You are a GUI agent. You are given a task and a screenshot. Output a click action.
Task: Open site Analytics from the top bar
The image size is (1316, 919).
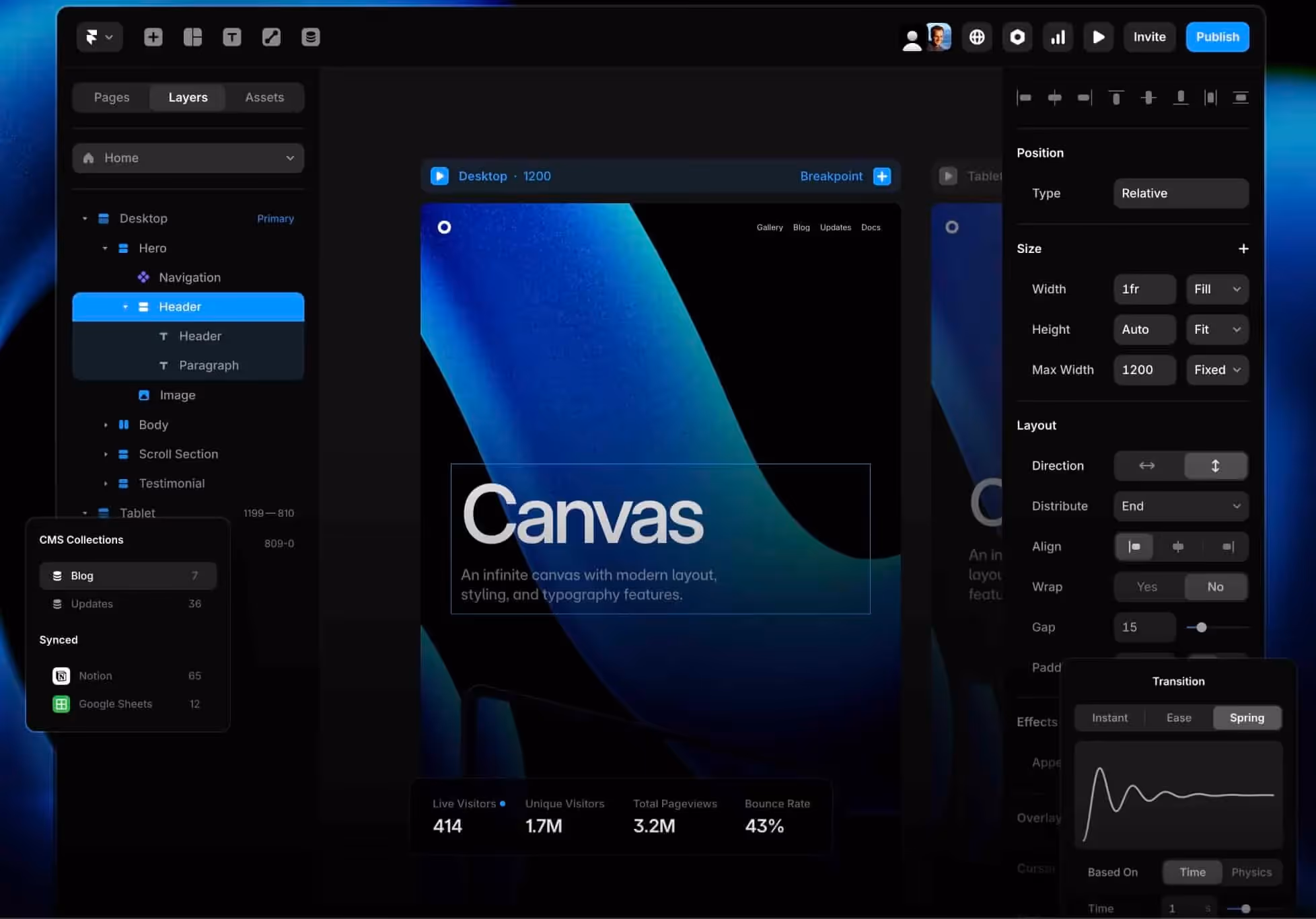(x=1058, y=37)
